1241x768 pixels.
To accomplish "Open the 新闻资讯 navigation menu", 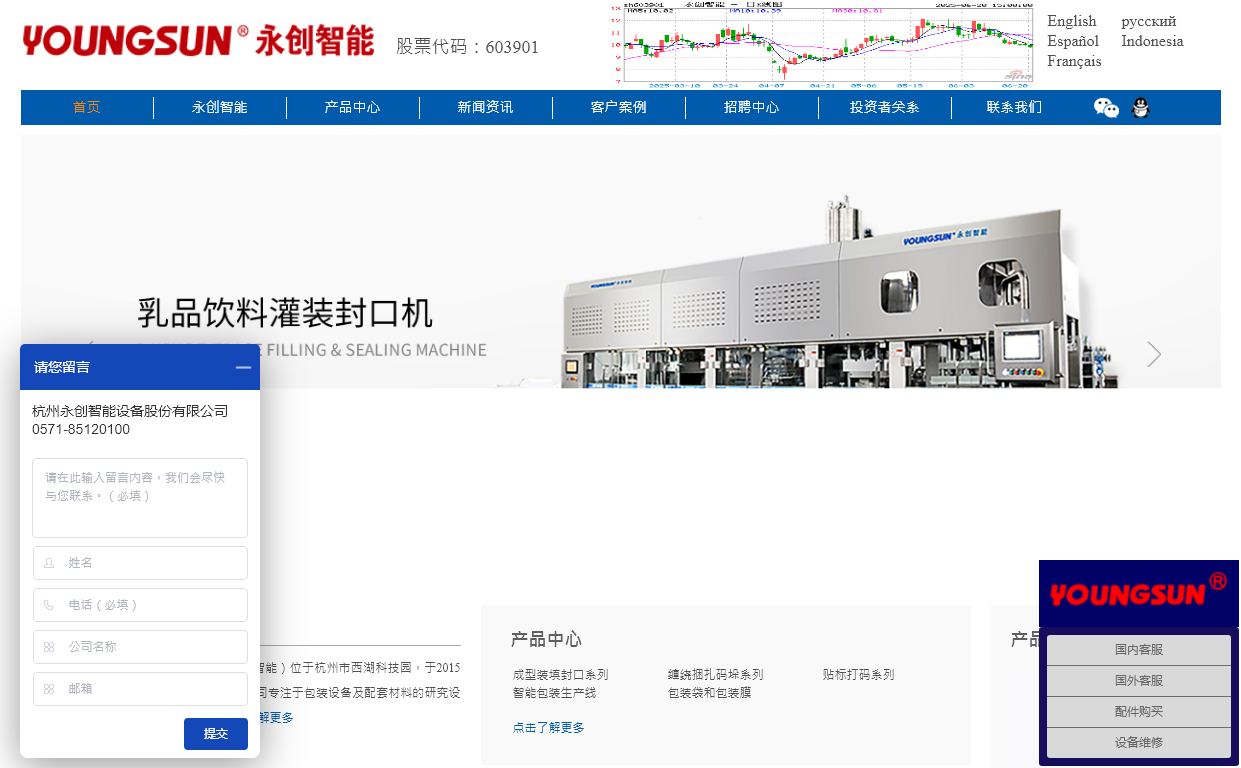I will click(x=485, y=108).
